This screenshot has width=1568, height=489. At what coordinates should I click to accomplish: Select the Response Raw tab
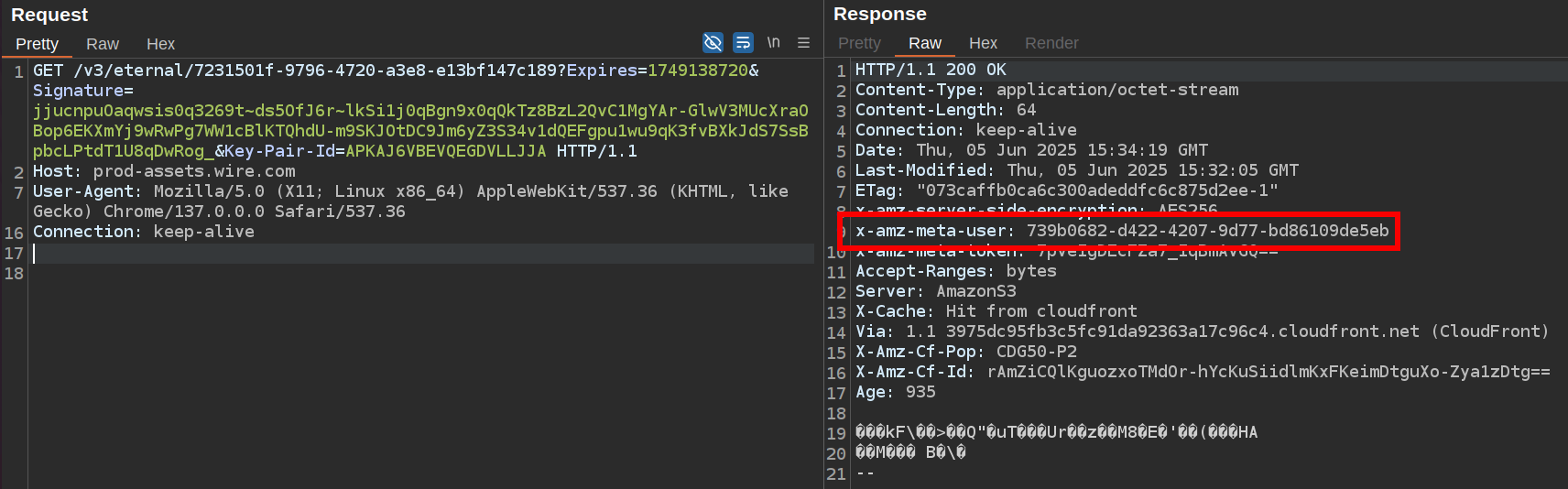click(924, 43)
